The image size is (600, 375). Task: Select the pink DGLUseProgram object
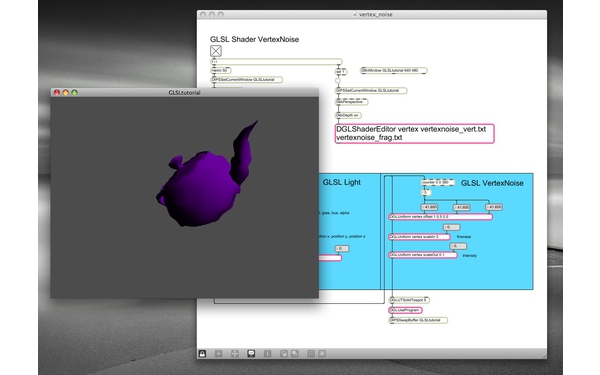[x=405, y=310]
